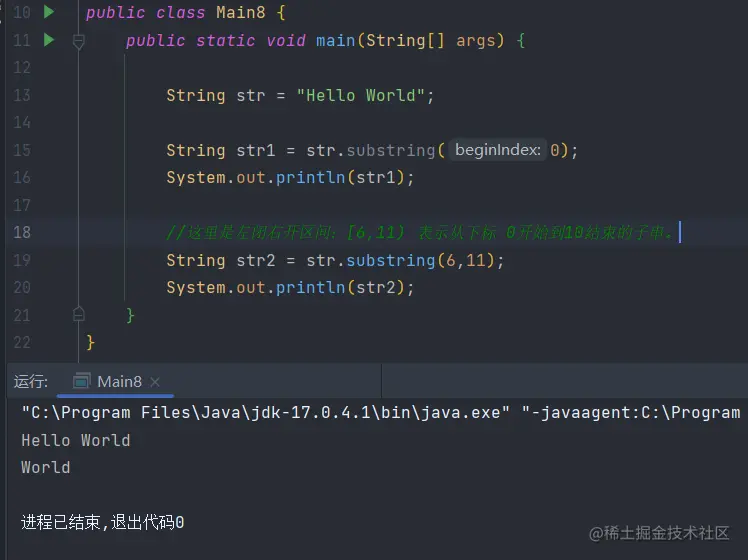The image size is (748, 560).
Task: Click the str2 variable declaration
Action: coord(256,260)
